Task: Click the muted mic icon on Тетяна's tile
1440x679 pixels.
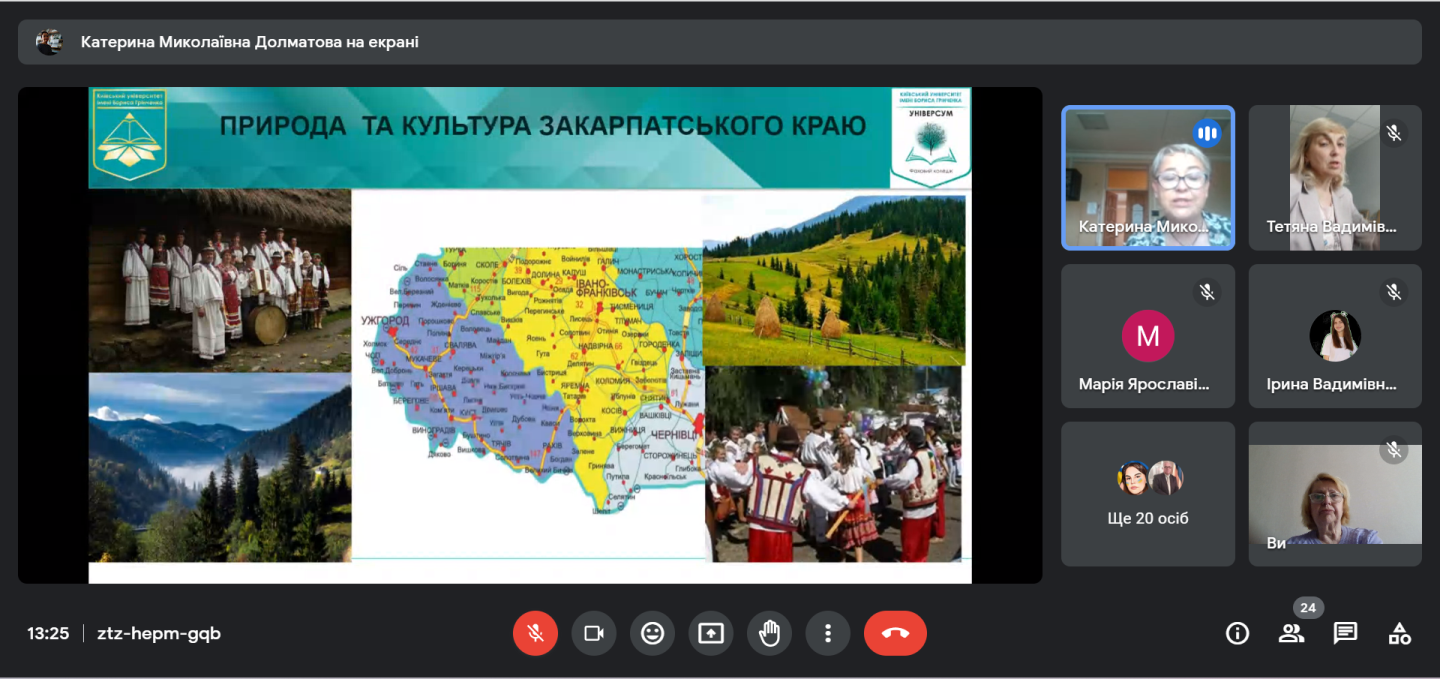Action: [x=1394, y=133]
